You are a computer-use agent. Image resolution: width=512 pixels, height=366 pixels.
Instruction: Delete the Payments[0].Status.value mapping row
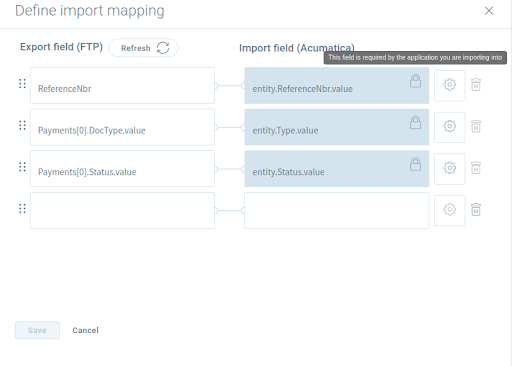(x=476, y=168)
